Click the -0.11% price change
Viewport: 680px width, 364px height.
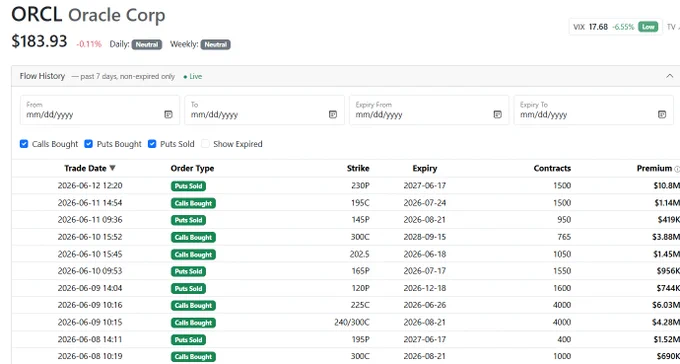pyautogui.click(x=89, y=44)
